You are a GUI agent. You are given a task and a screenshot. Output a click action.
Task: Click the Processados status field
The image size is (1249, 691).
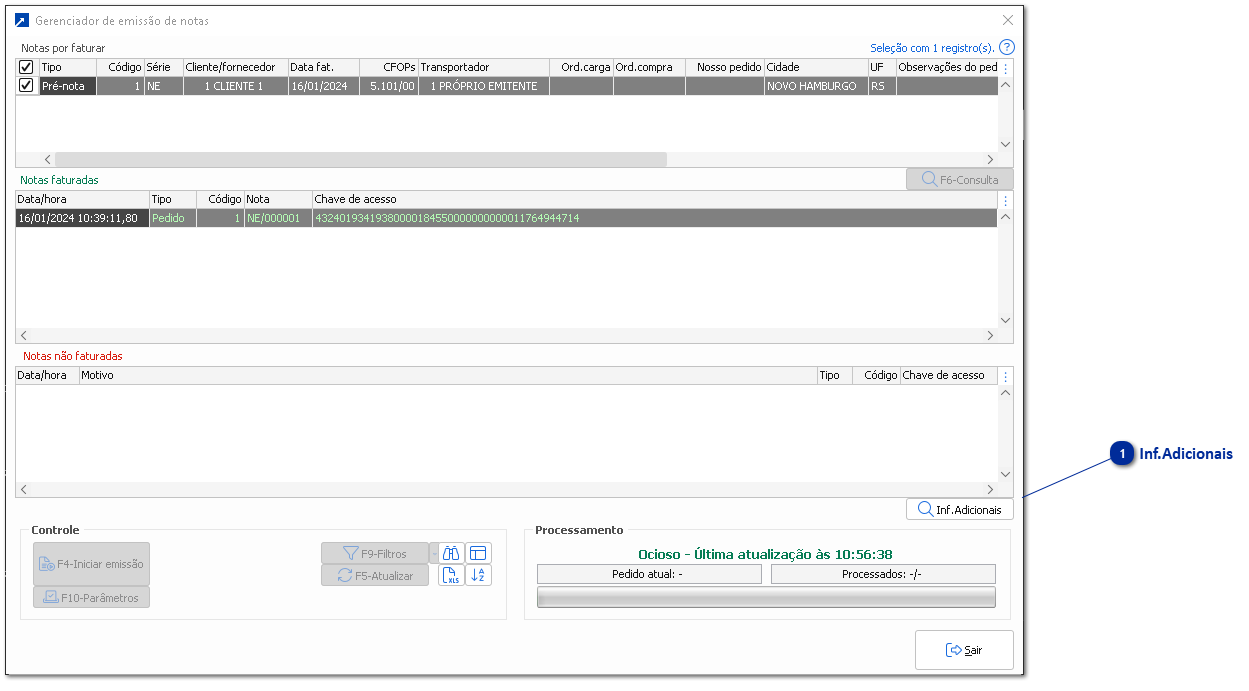[x=883, y=574]
